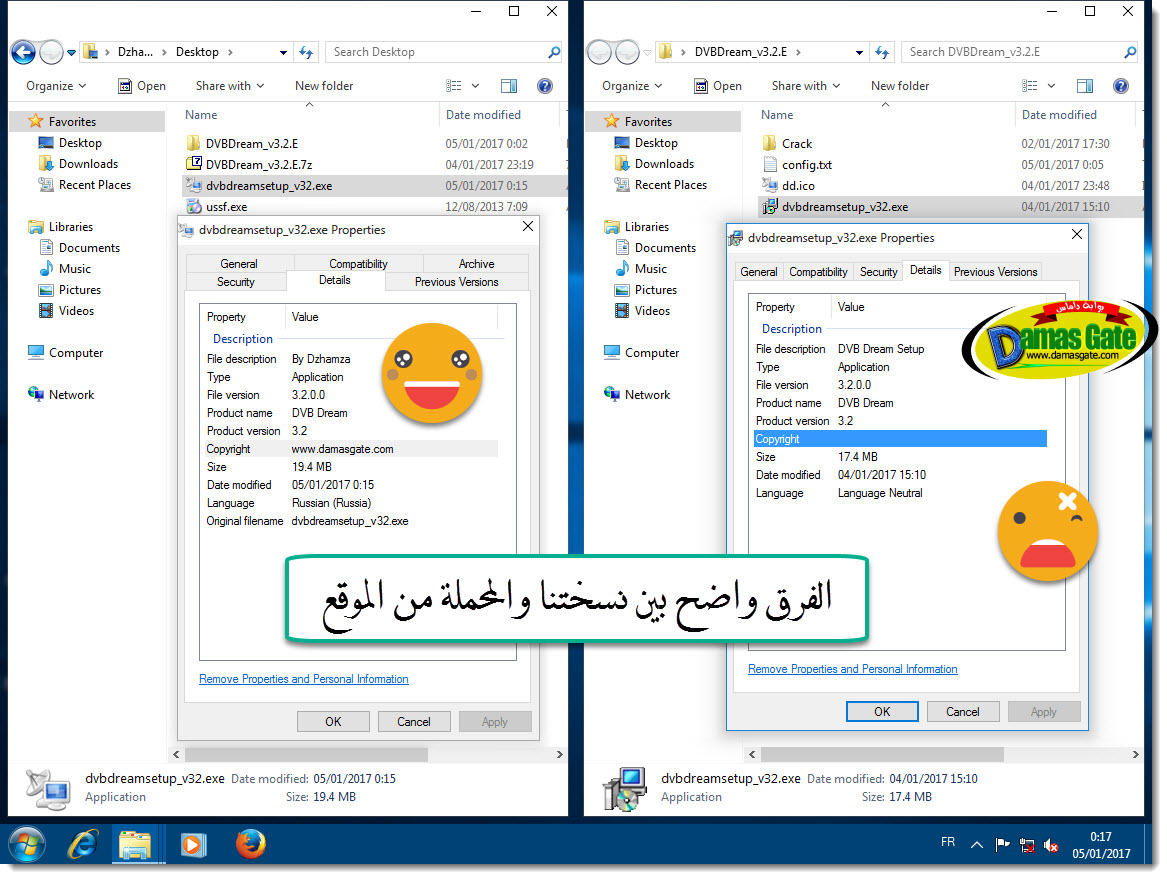Open Organize dropdown in left Explorer window

pyautogui.click(x=56, y=86)
